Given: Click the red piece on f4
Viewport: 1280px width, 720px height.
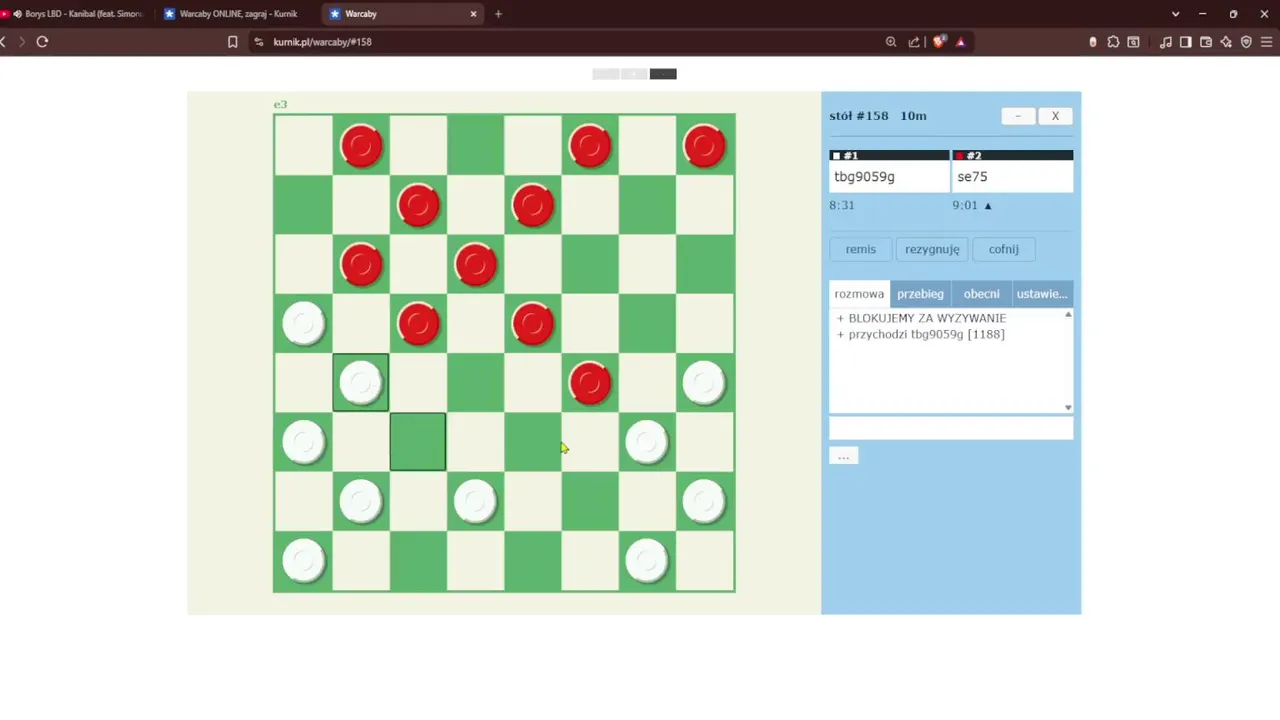Looking at the screenshot, I should (x=590, y=383).
